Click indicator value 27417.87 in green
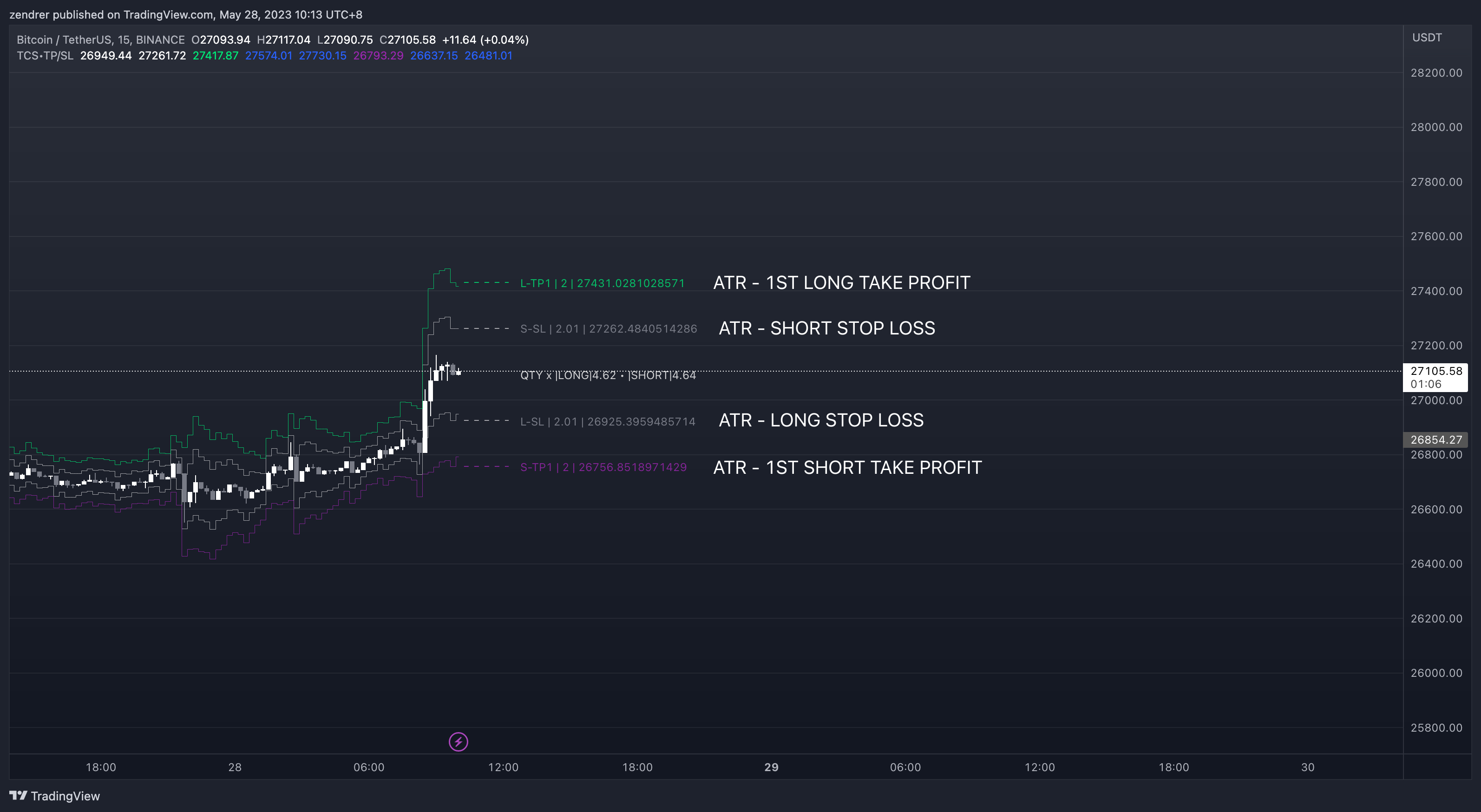1481x812 pixels. [x=215, y=56]
